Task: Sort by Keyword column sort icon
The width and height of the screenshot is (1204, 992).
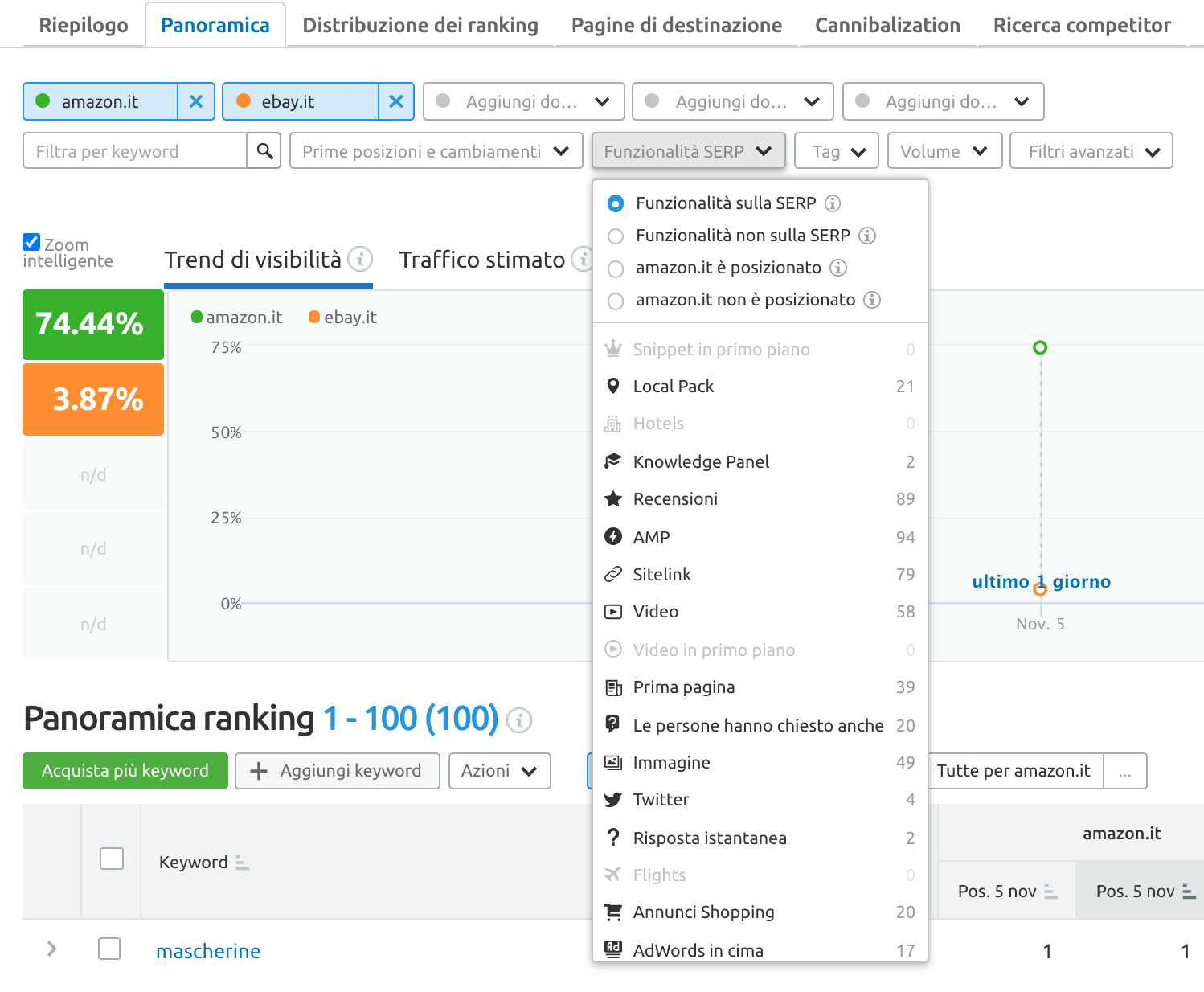Action: tap(242, 863)
